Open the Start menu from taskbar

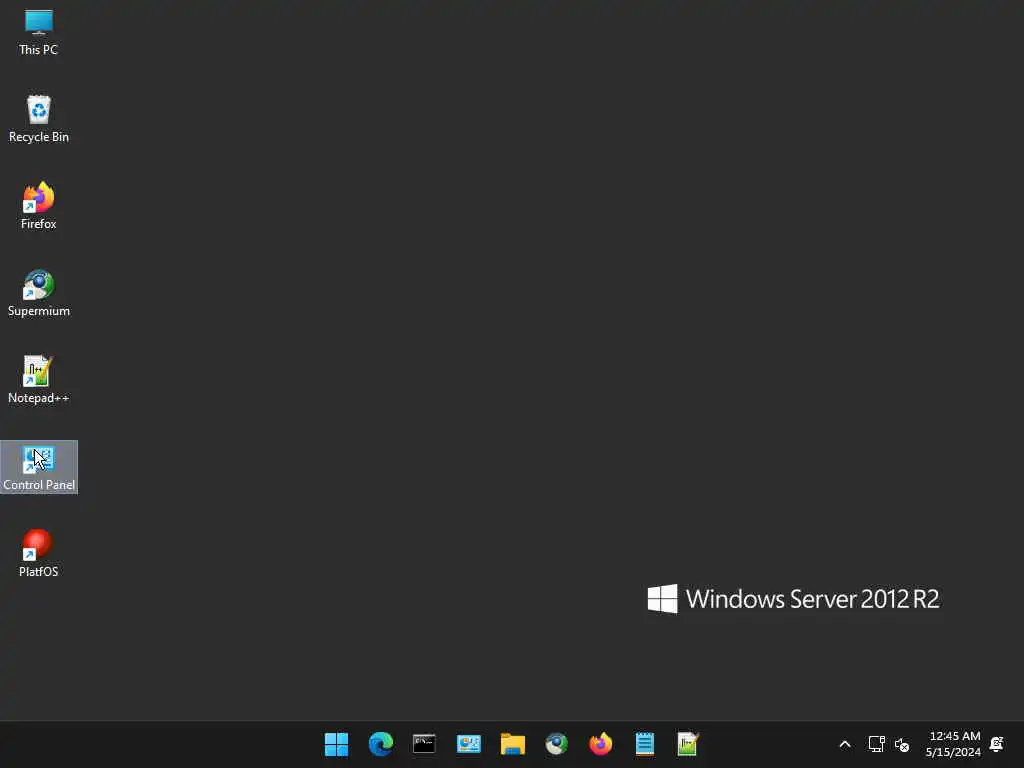pyautogui.click(x=336, y=744)
